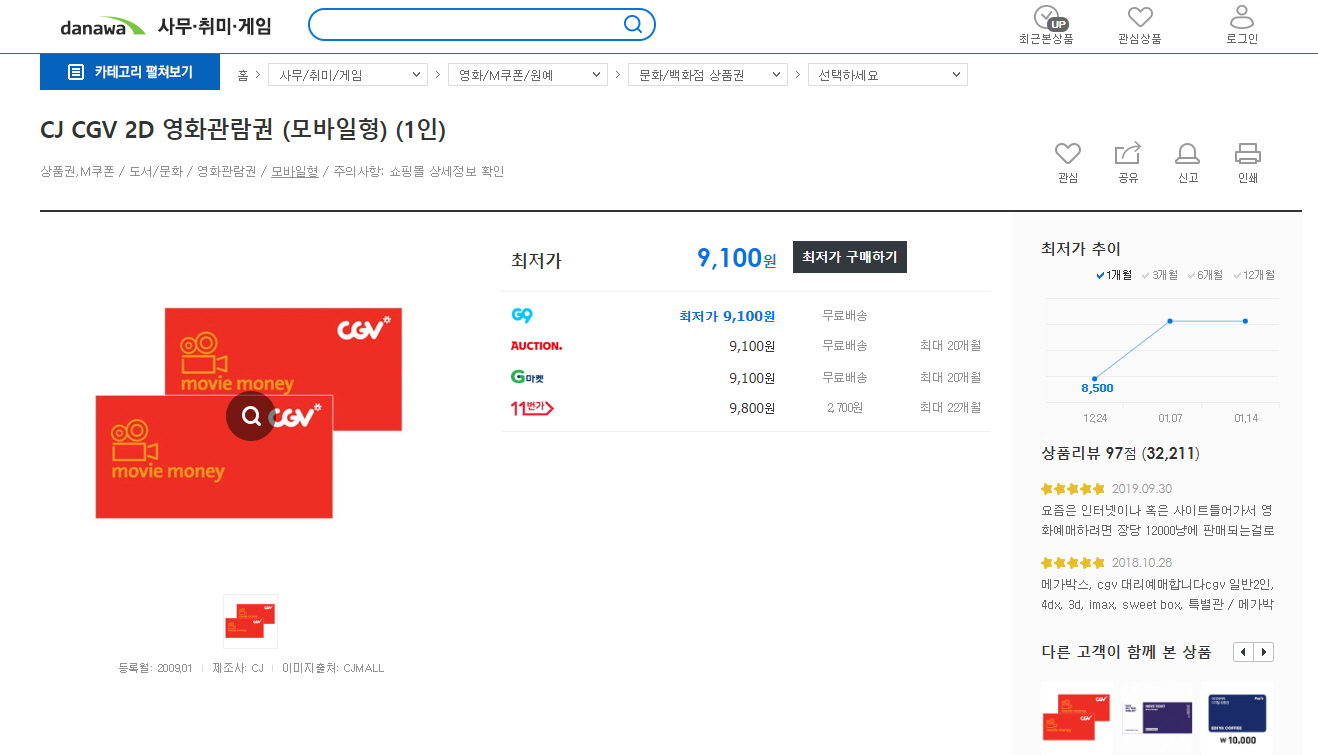Open the 사무/취미/게임 breadcrumb dropdown
Screen dimensions: 1318x755
pos(348,75)
